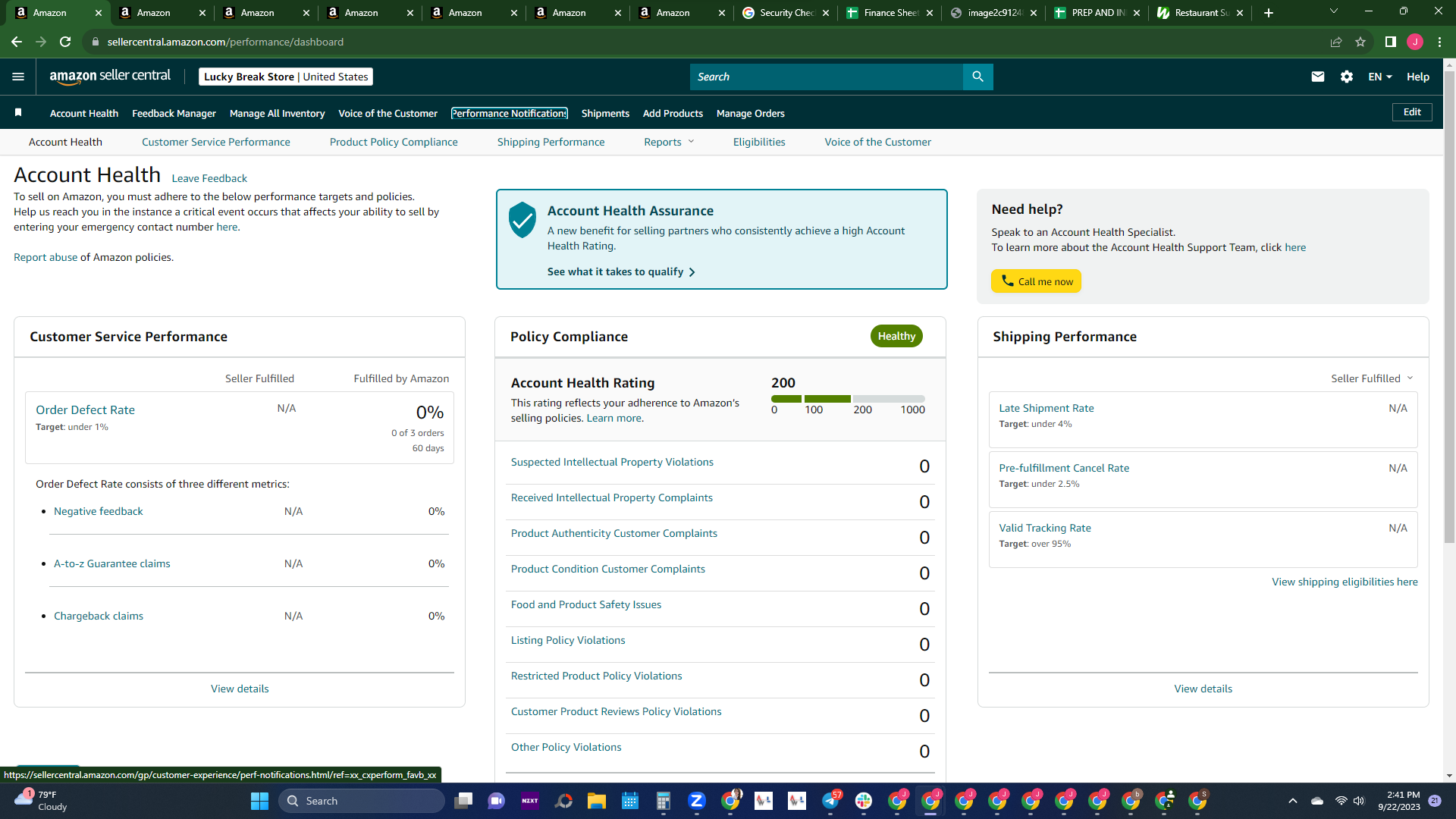The width and height of the screenshot is (1456, 819).
Task: Click the Account Health Rating progress bar
Action: (x=848, y=399)
